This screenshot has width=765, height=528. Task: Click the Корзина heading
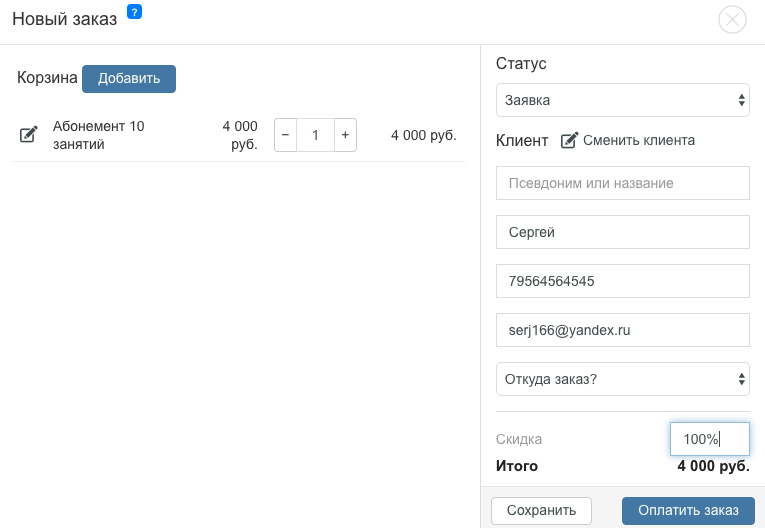point(47,78)
